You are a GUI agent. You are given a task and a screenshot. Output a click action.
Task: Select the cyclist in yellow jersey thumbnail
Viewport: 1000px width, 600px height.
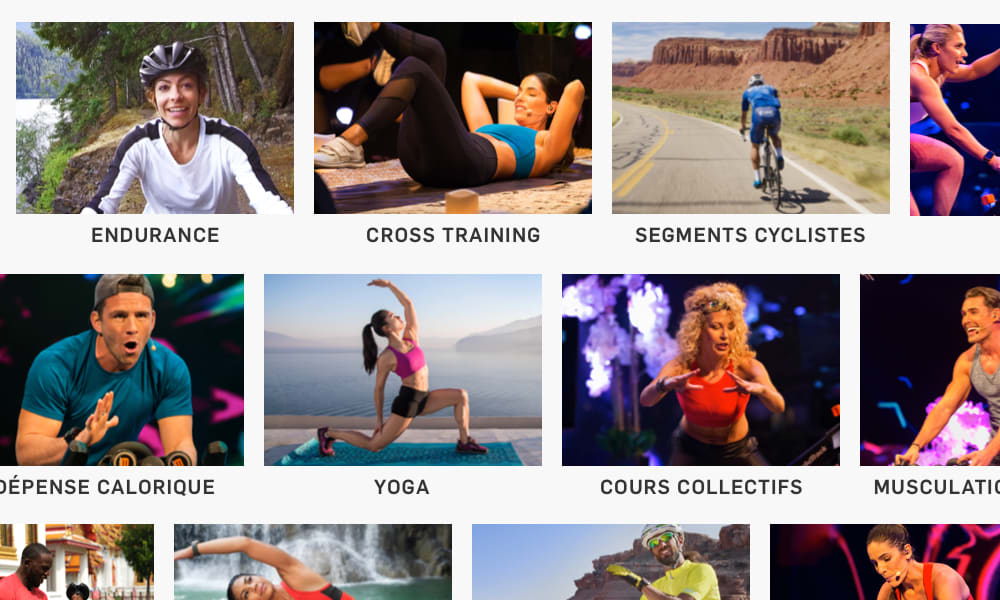coord(611,562)
